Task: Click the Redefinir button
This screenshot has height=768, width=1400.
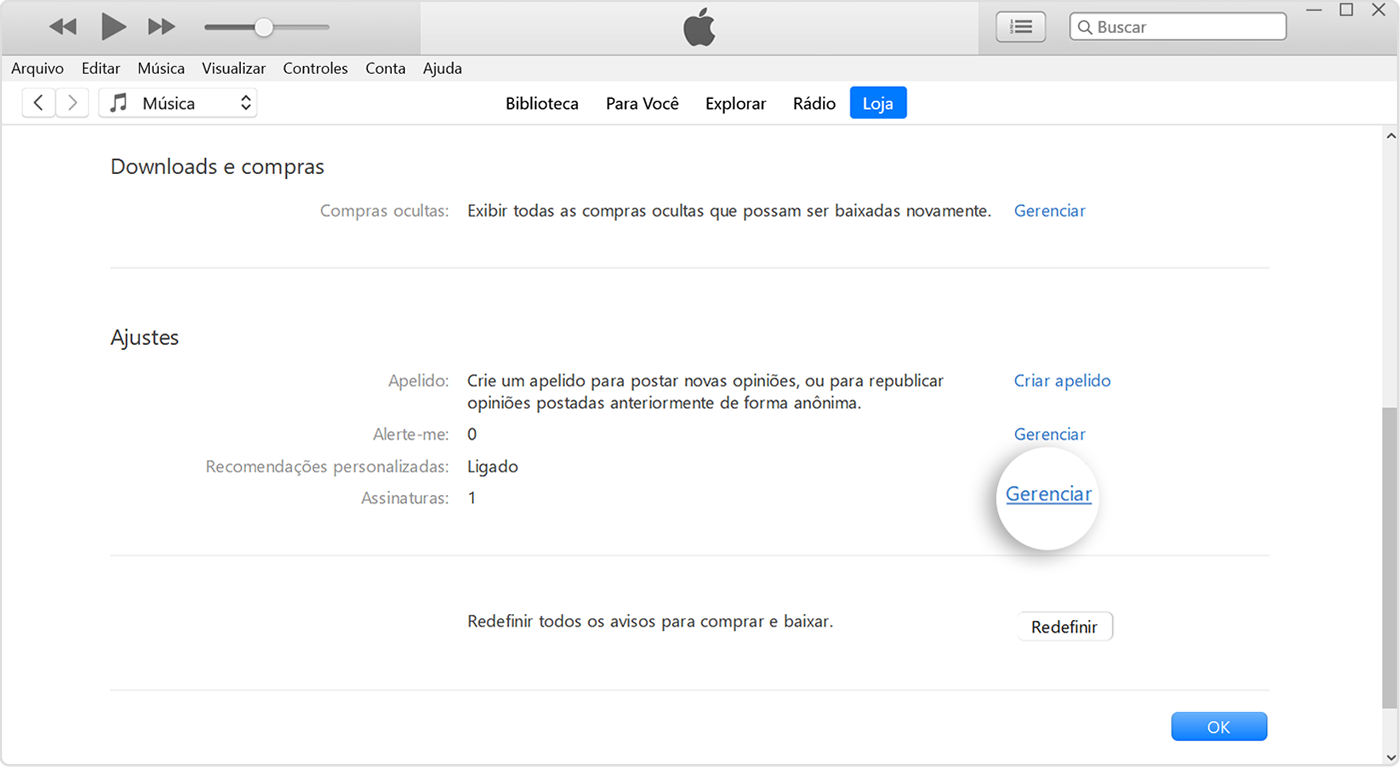Action: (x=1064, y=627)
